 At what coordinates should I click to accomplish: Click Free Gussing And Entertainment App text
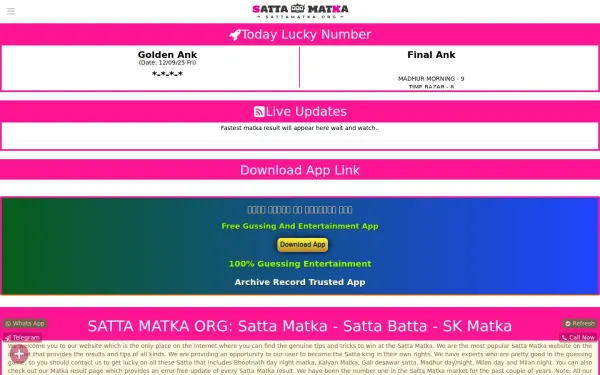click(300, 226)
